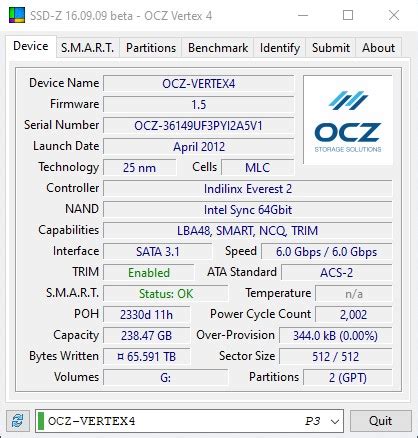Click Bytes Written value 65.591 TB
Screen dimensions: 418x438
(147, 357)
